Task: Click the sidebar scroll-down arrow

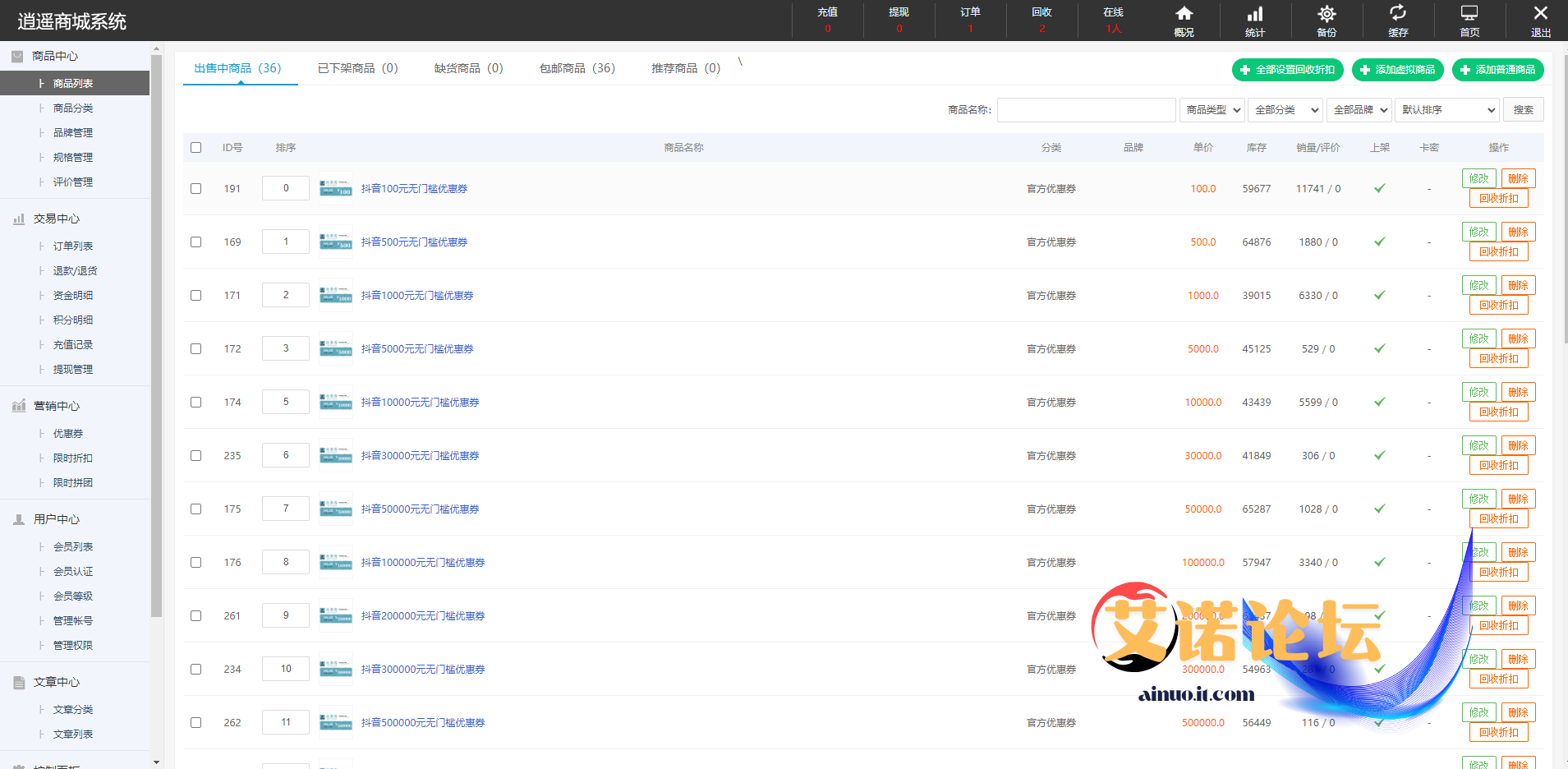Action: click(x=156, y=762)
